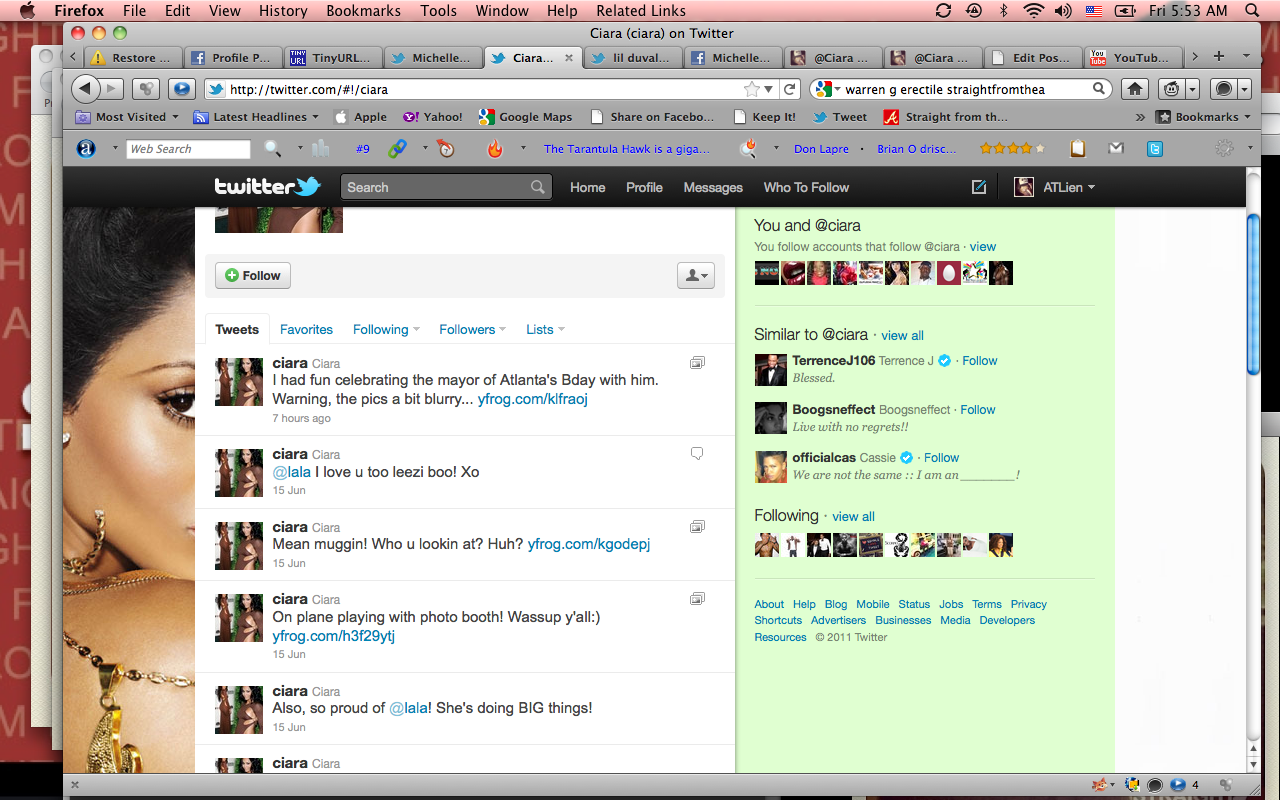
Task: Click the Twitter Search input field
Action: coord(436,187)
